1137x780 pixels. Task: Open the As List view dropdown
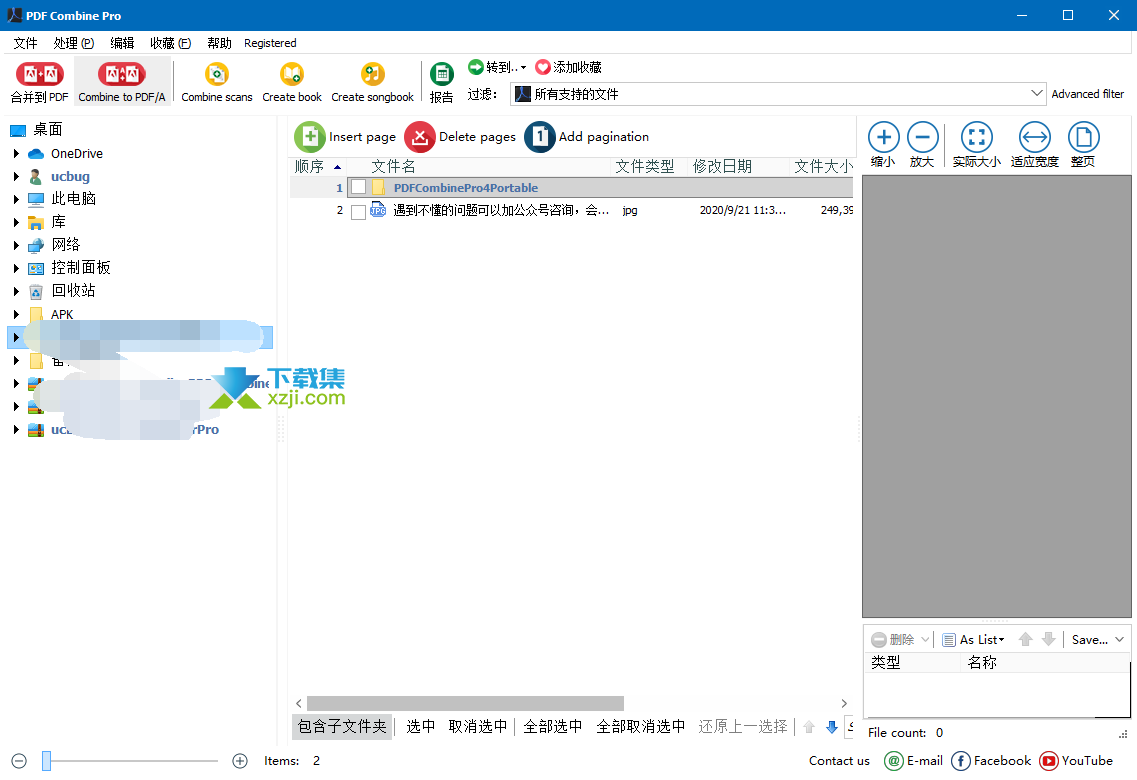[974, 639]
